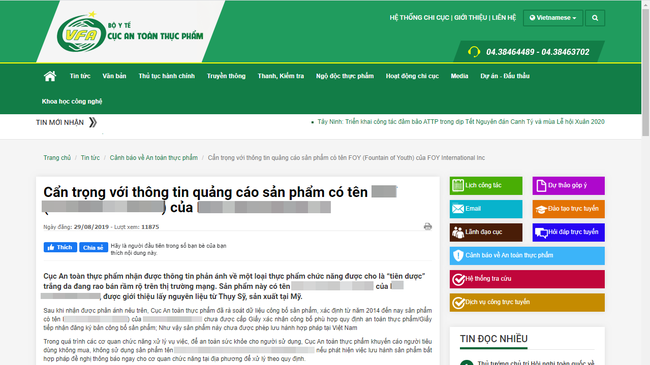
Task: Go to Tin tức breadcrumb
Action: click(90, 158)
